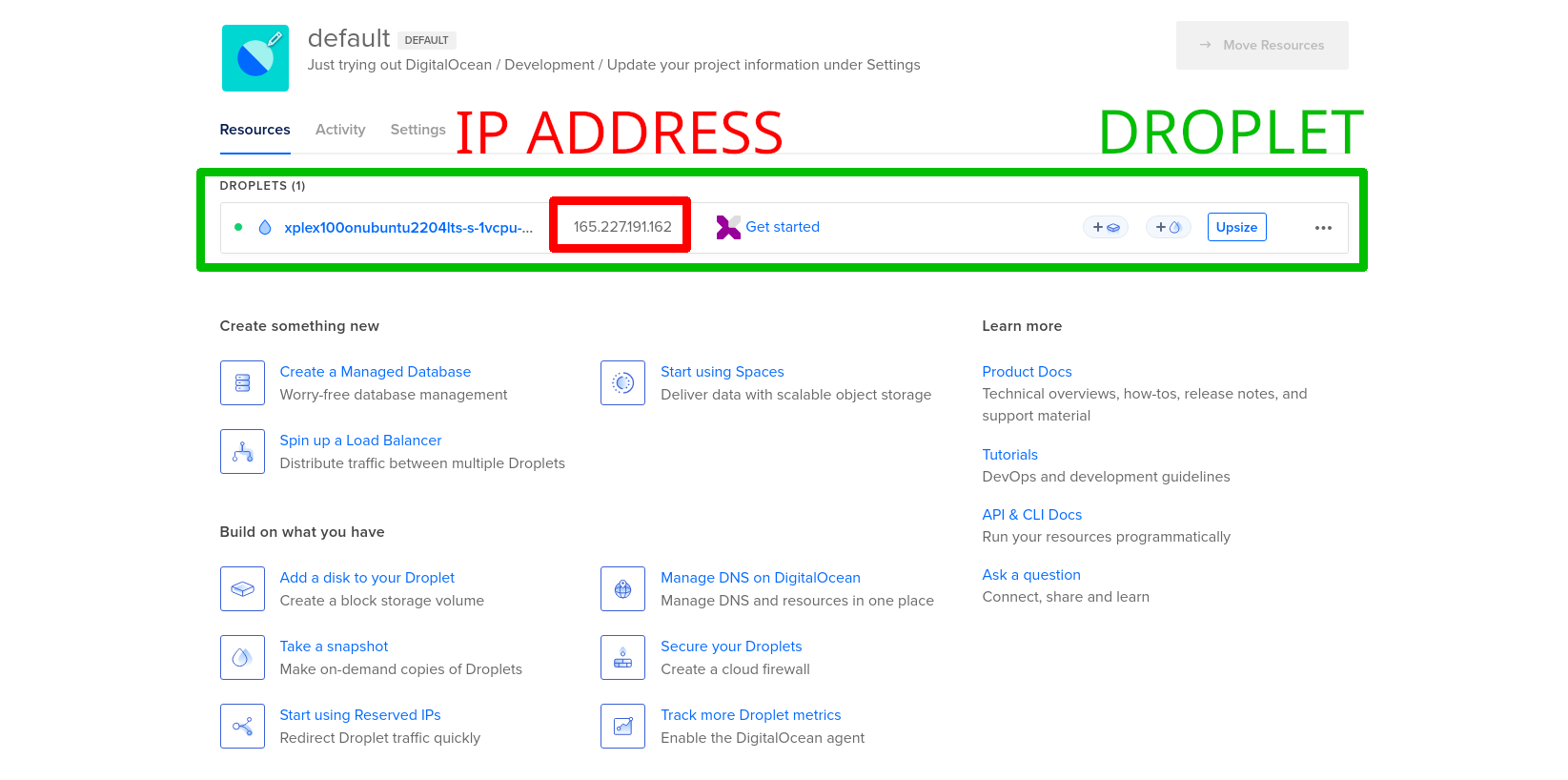The image size is (1568, 780).
Task: Click 'Create a block storage volume' text
Action: click(381, 601)
